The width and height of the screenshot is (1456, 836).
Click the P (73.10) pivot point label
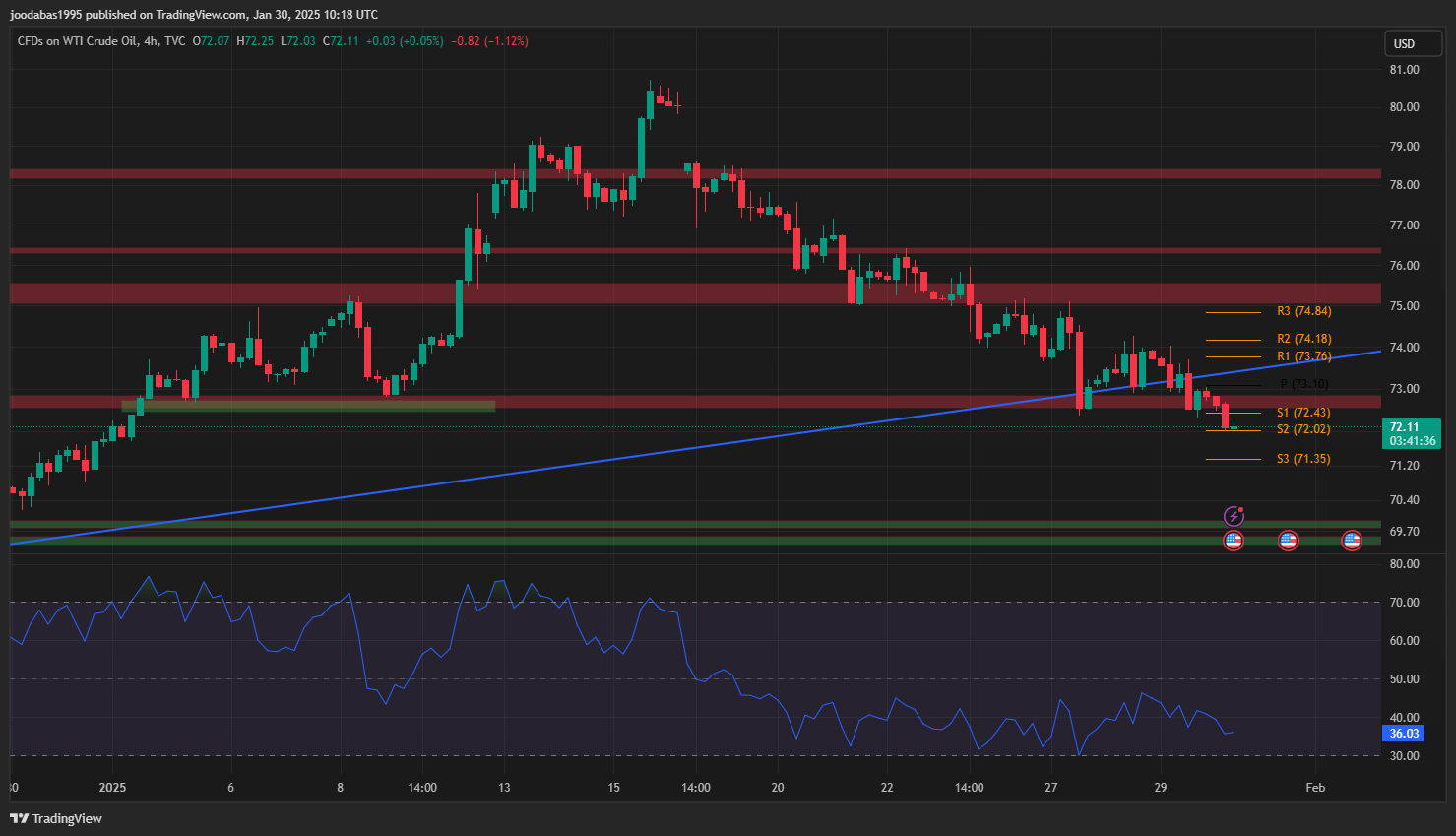(x=1303, y=384)
